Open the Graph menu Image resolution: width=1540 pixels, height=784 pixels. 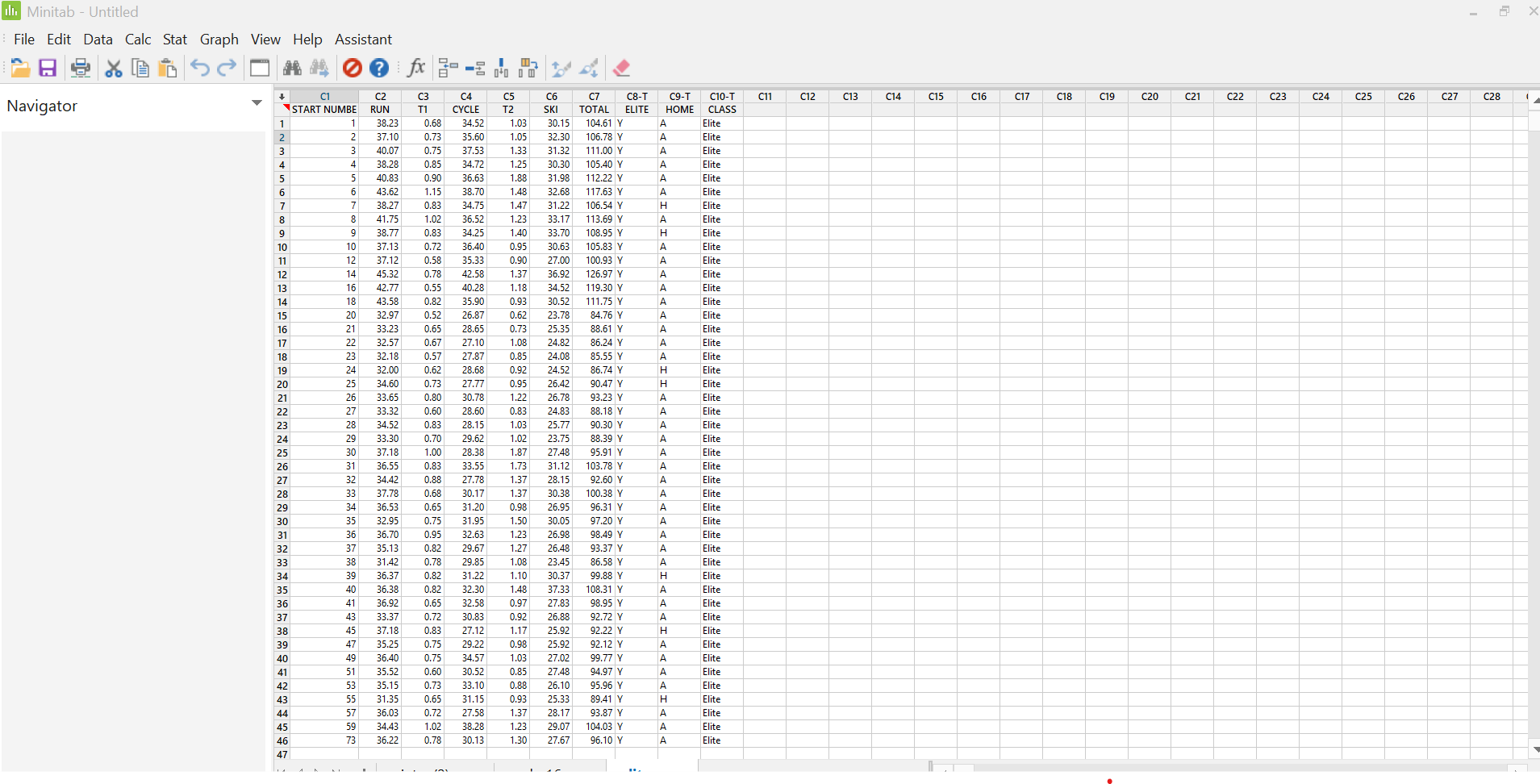[x=219, y=40]
